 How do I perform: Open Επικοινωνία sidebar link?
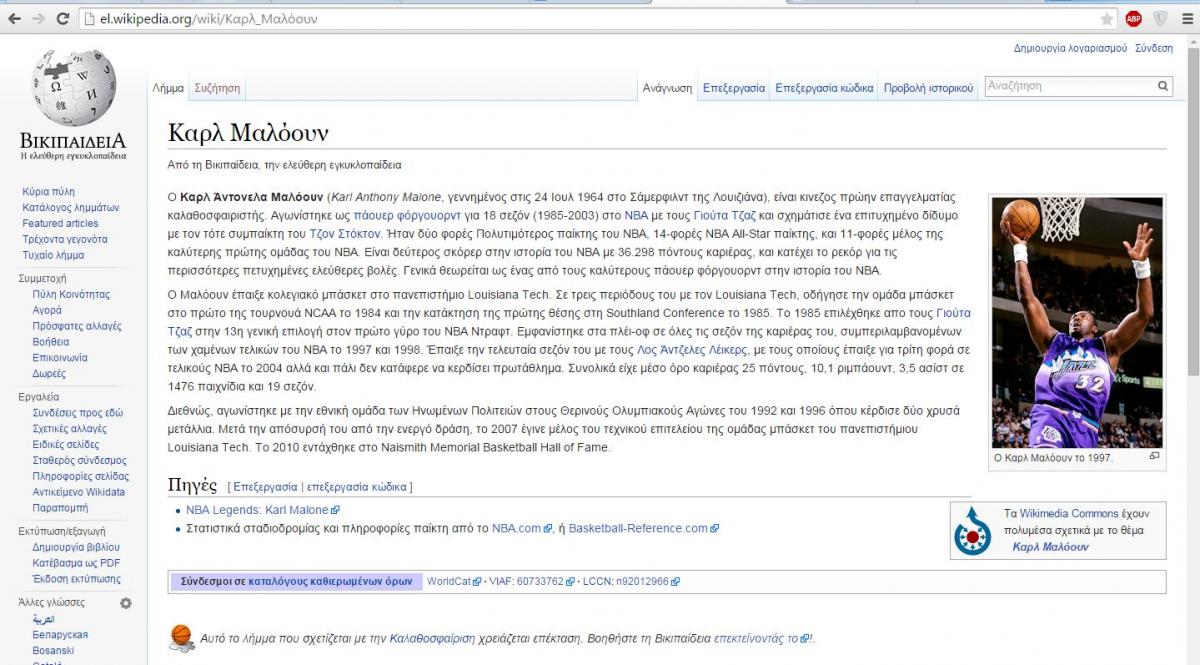[60, 357]
